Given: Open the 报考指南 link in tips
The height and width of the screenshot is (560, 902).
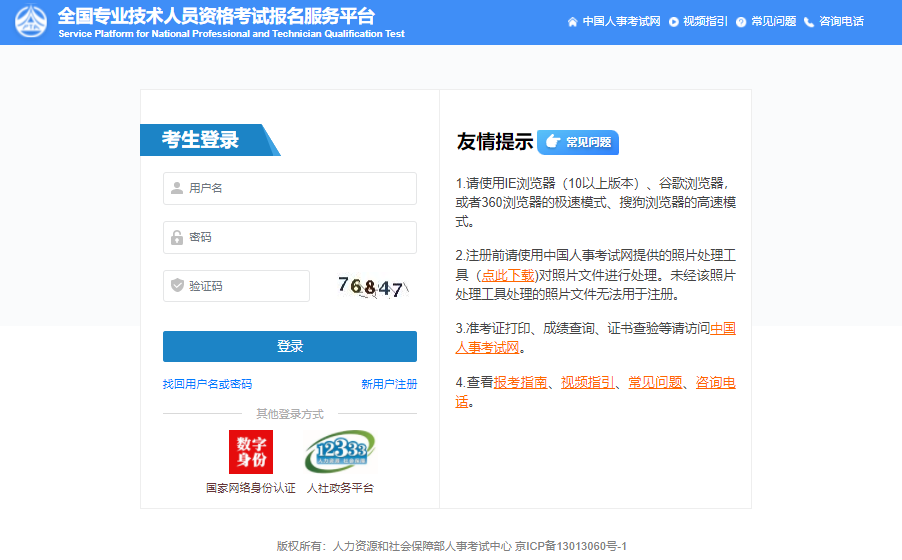Looking at the screenshot, I should [520, 382].
